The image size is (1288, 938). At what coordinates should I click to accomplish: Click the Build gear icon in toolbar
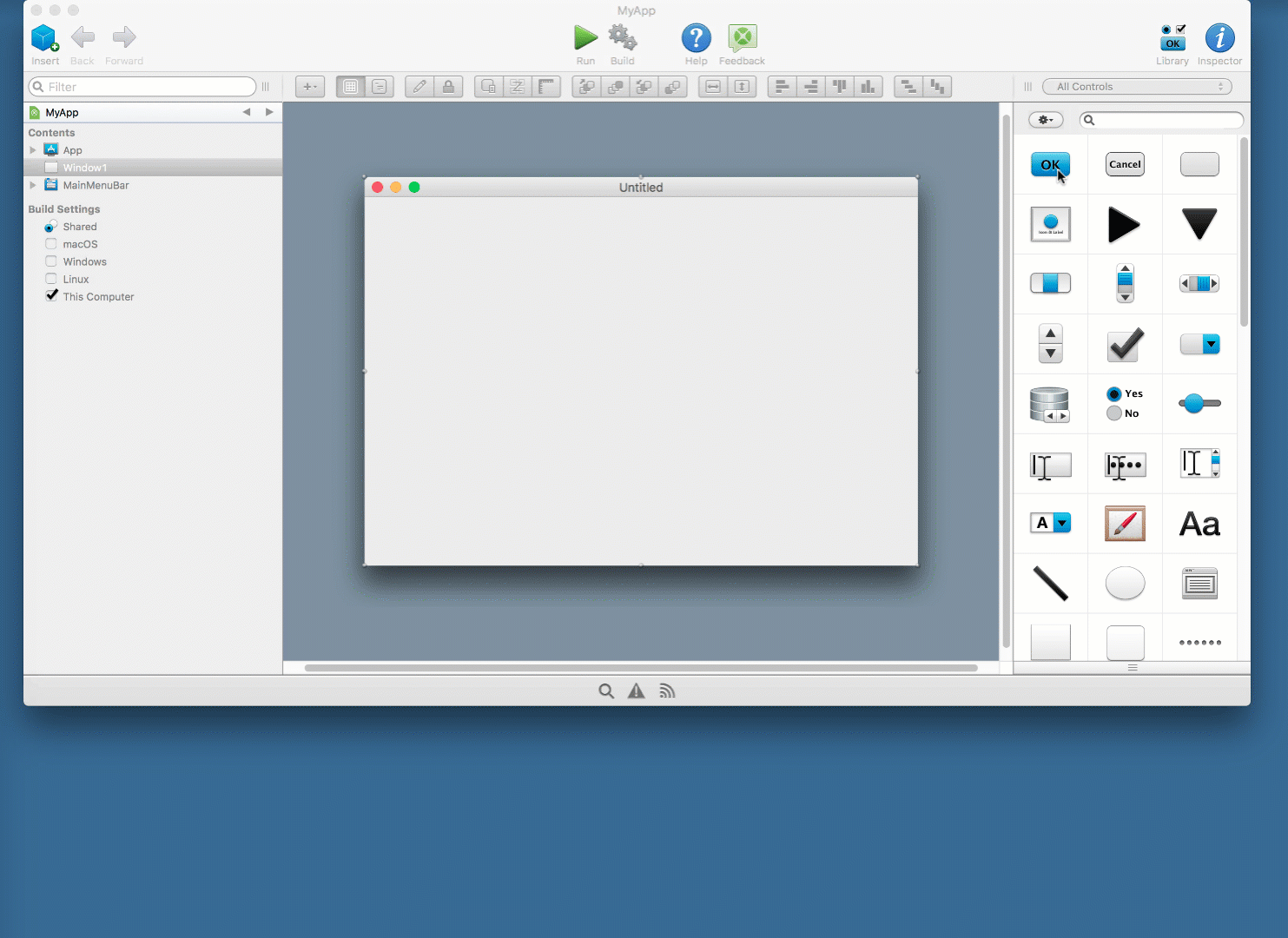[x=622, y=38]
